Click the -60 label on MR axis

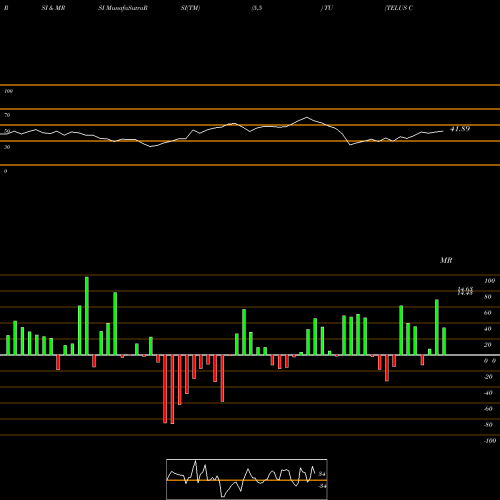488,409
